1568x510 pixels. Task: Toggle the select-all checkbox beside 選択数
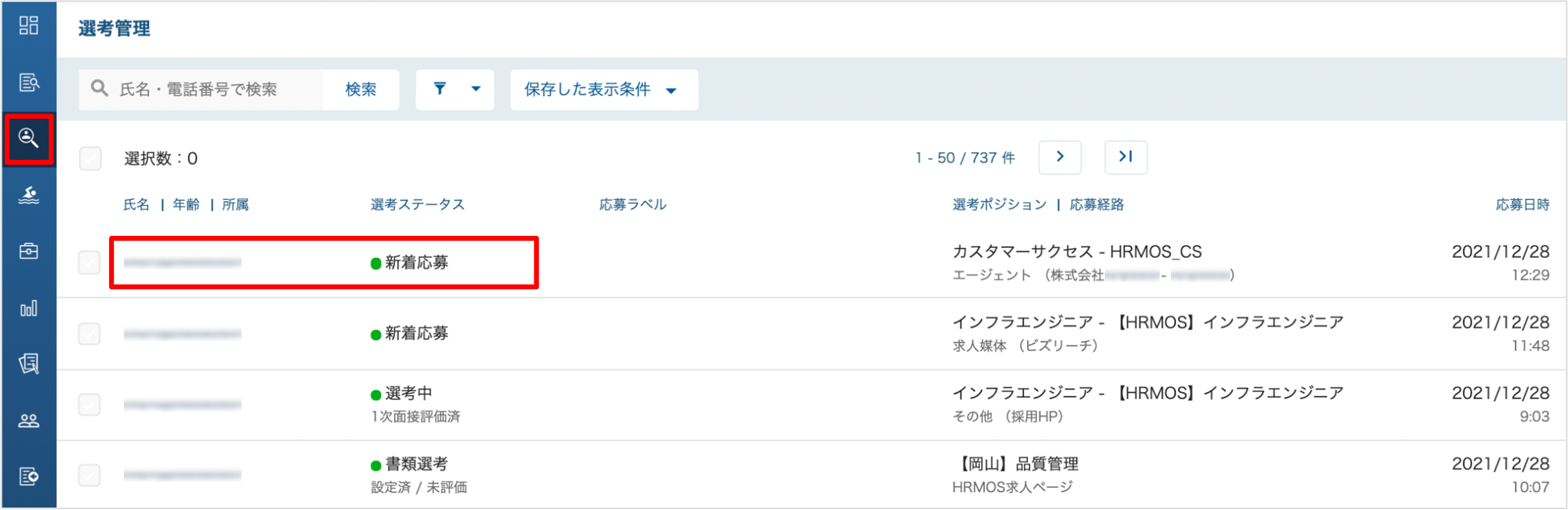[x=90, y=158]
